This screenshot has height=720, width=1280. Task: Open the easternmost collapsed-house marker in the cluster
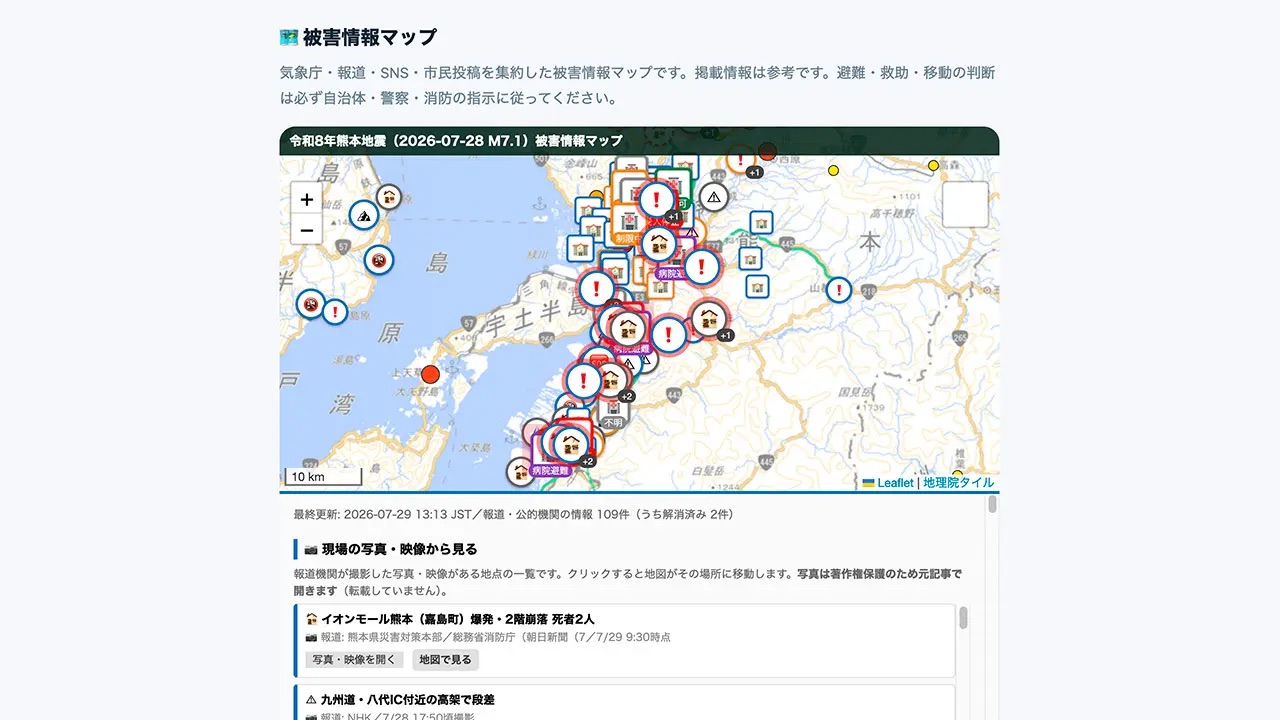point(708,319)
